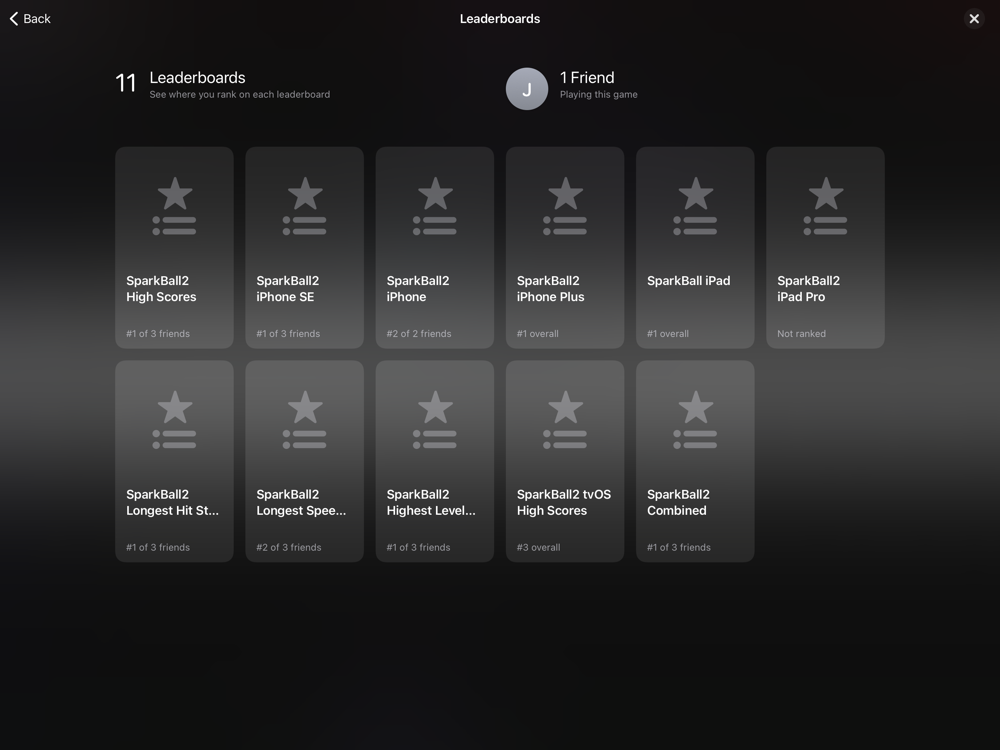Select 'SparkBall2 Highest Level...' title
Image resolution: width=1000 pixels, height=750 pixels.
tap(431, 503)
